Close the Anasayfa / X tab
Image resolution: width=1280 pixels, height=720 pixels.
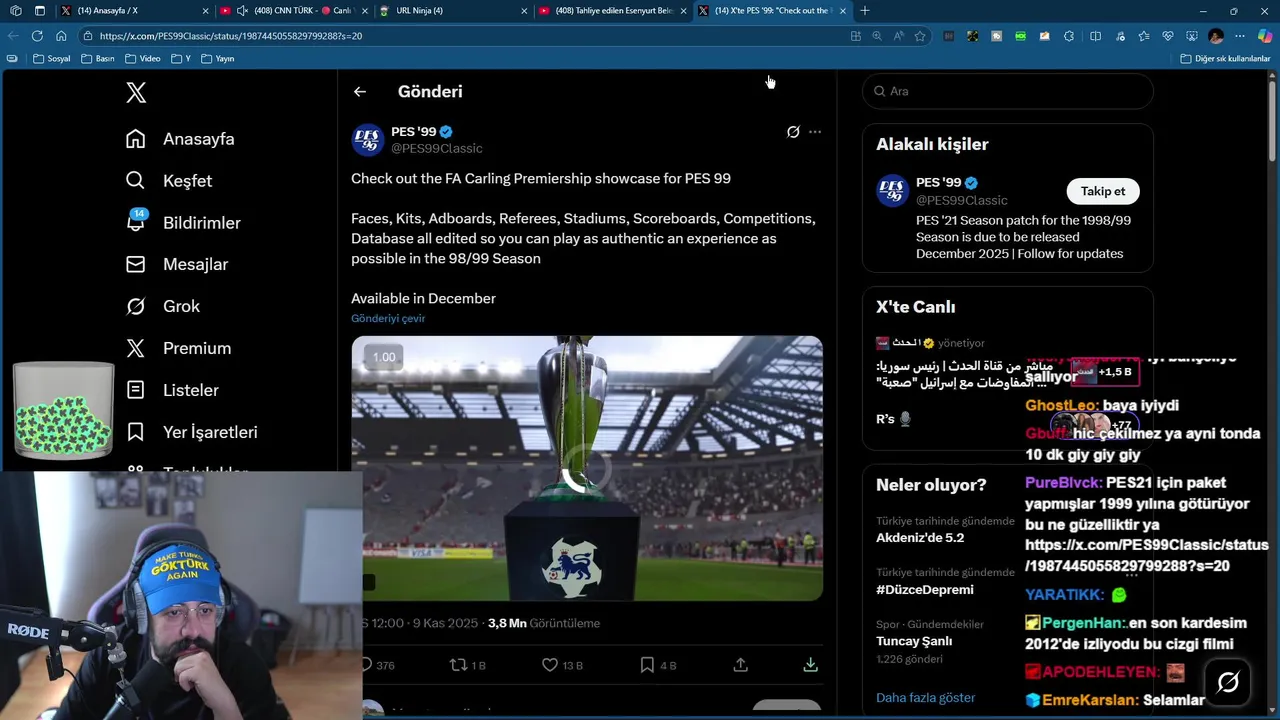pyautogui.click(x=205, y=11)
